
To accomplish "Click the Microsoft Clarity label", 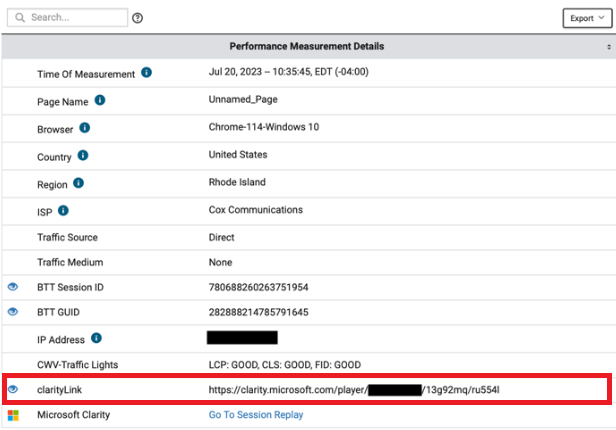I will pos(73,415).
